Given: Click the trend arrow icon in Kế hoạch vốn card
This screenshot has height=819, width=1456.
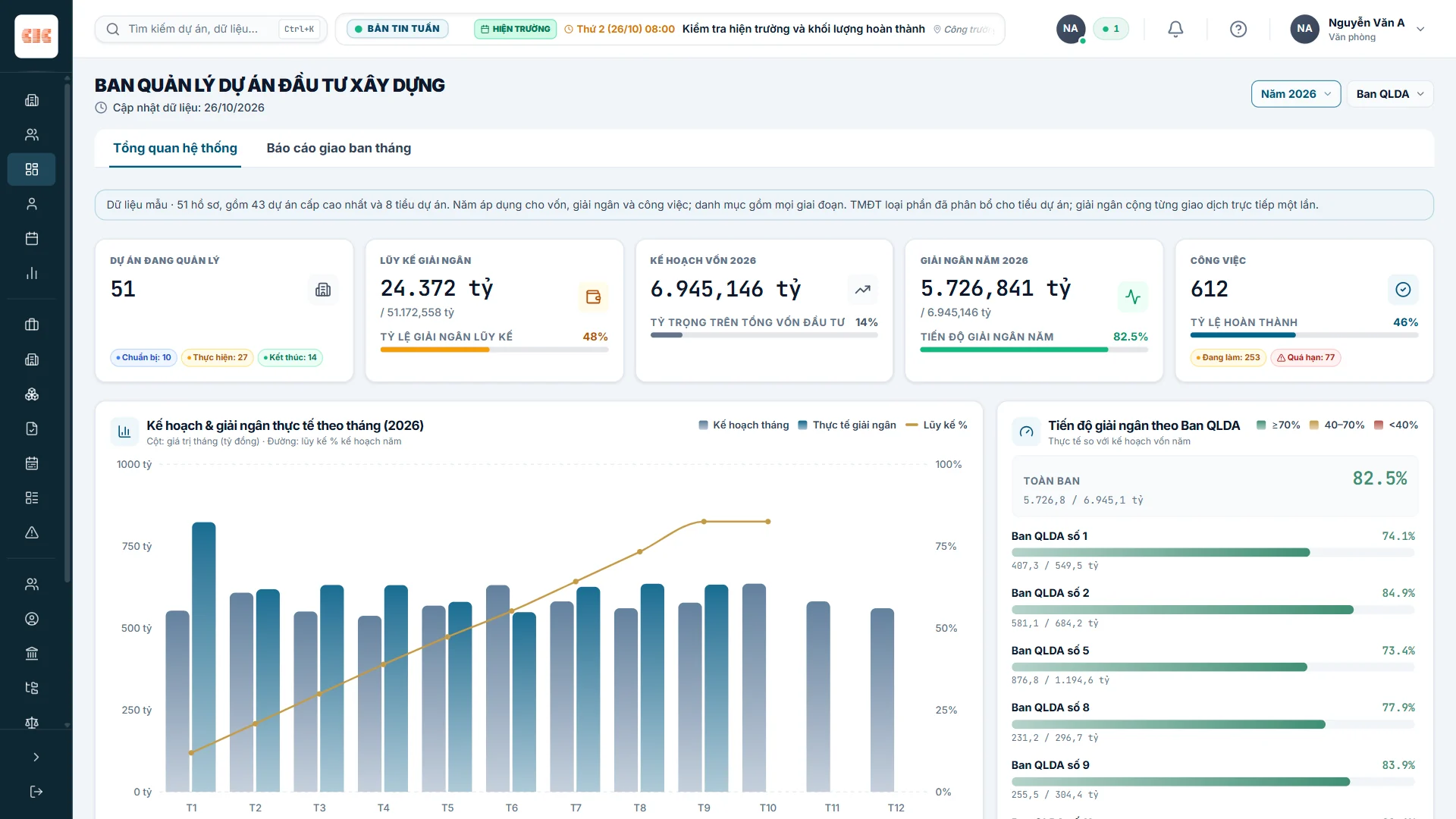Looking at the screenshot, I should tap(863, 289).
